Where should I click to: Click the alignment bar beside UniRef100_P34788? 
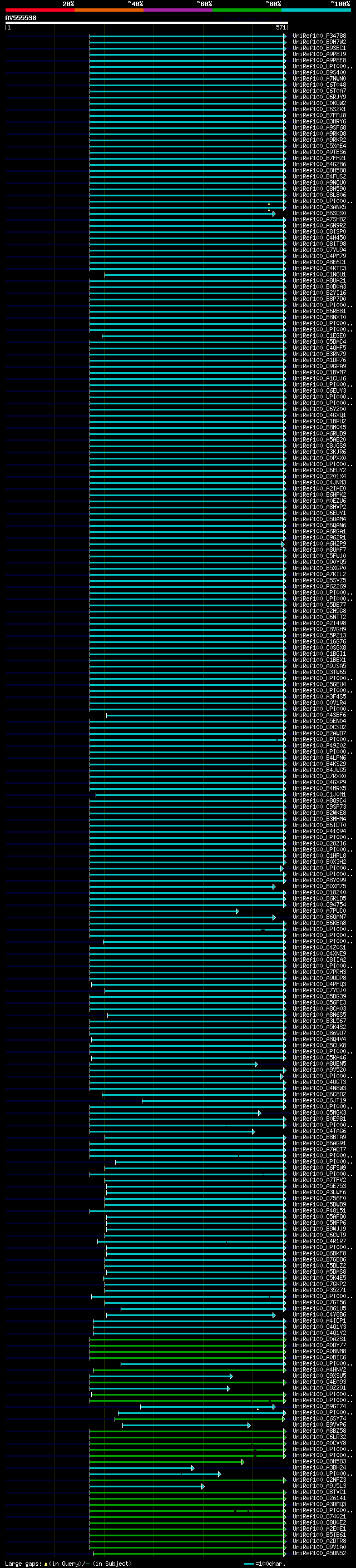pyautogui.click(x=187, y=36)
